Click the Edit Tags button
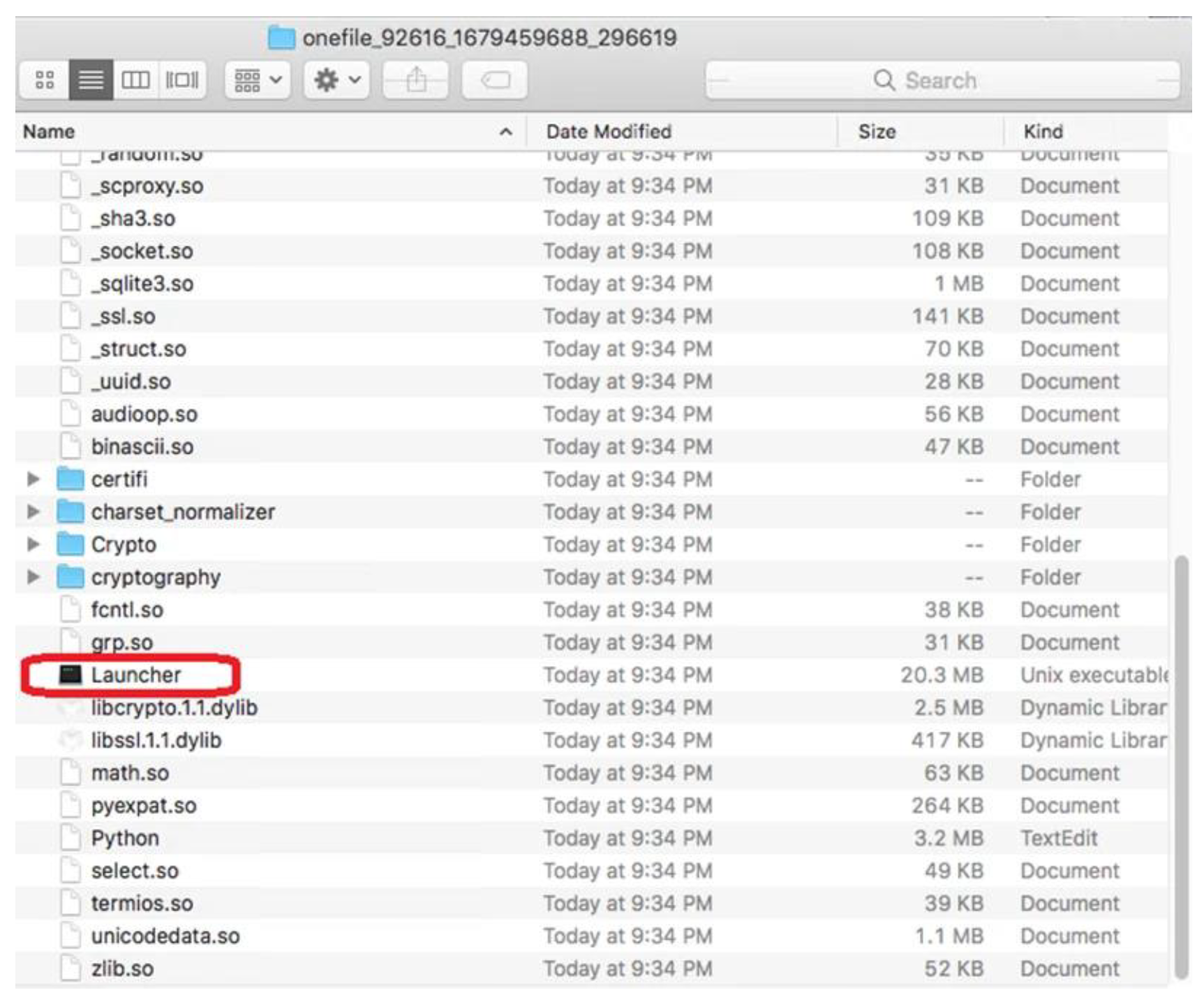Image resolution: width=1204 pixels, height=1004 pixels. click(x=495, y=80)
